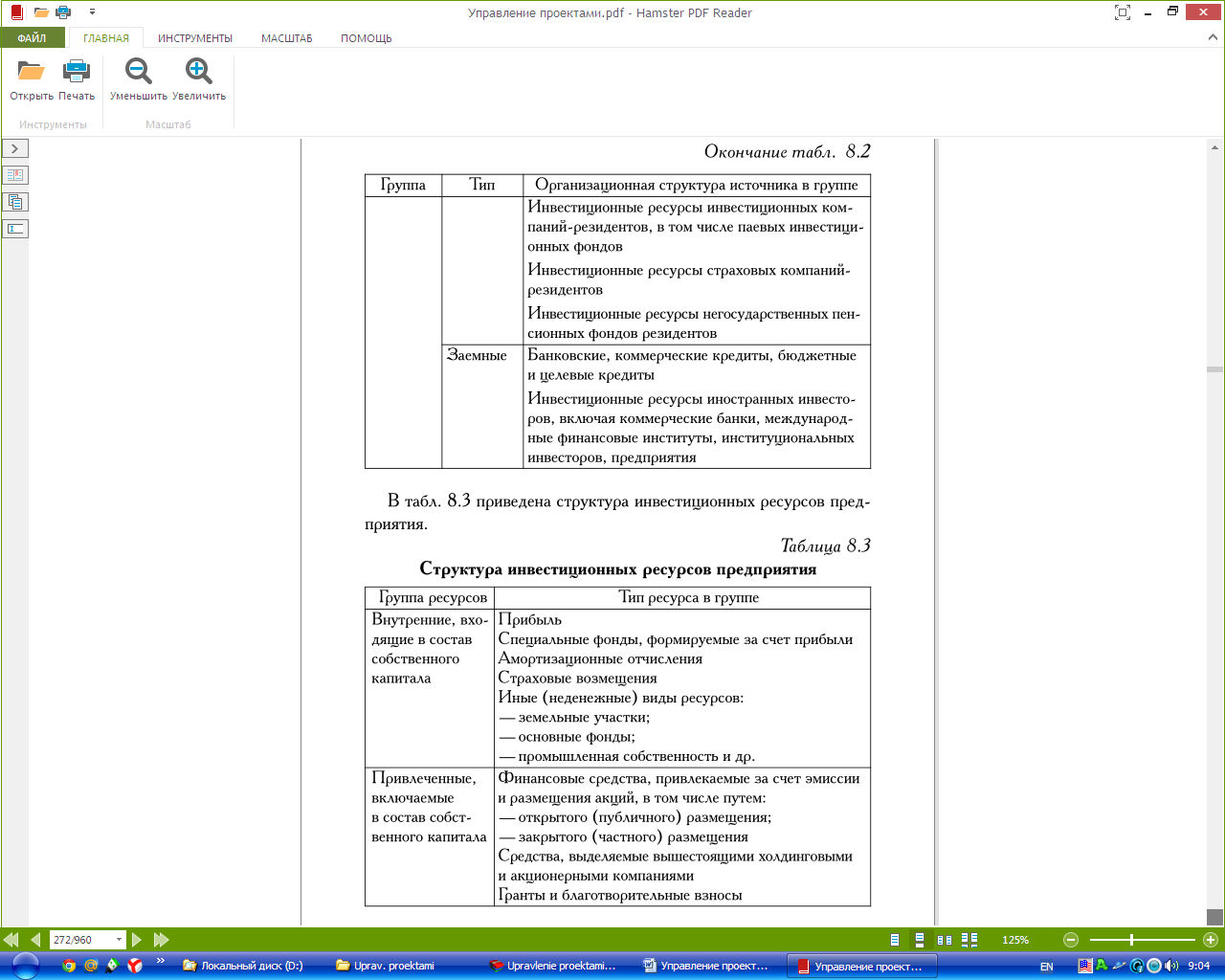This screenshot has width=1225, height=980.
Task: Click the vertical scrollbar up arrow
Action: click(x=1215, y=147)
